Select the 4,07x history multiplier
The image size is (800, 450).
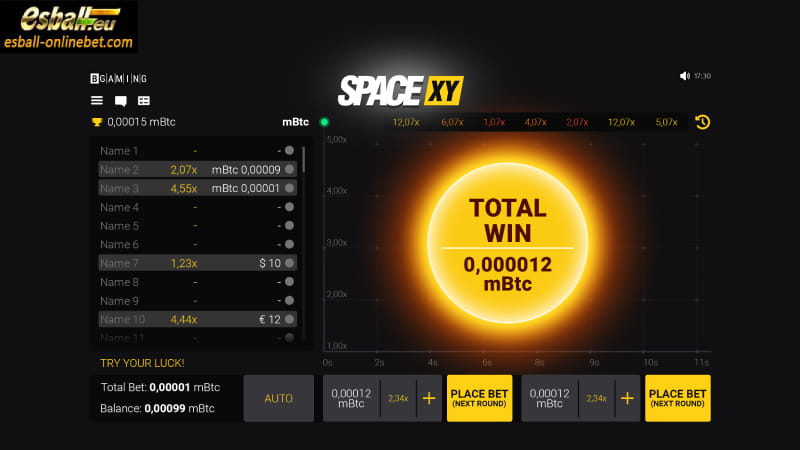[535, 122]
